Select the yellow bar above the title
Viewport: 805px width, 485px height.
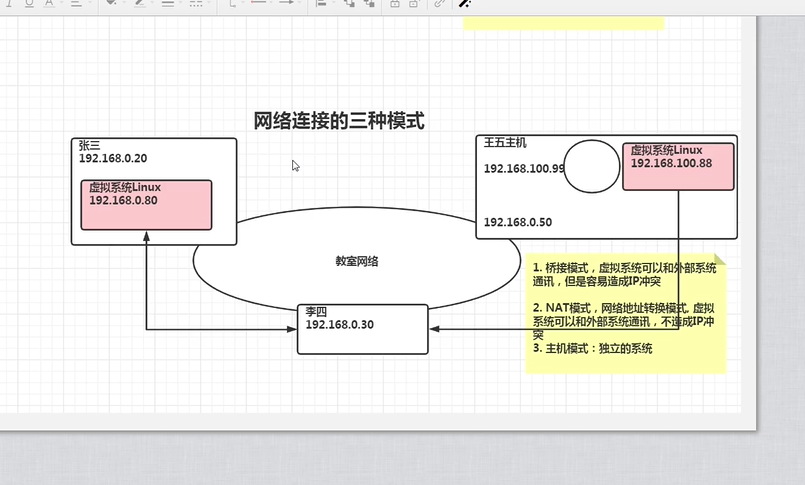tap(564, 23)
